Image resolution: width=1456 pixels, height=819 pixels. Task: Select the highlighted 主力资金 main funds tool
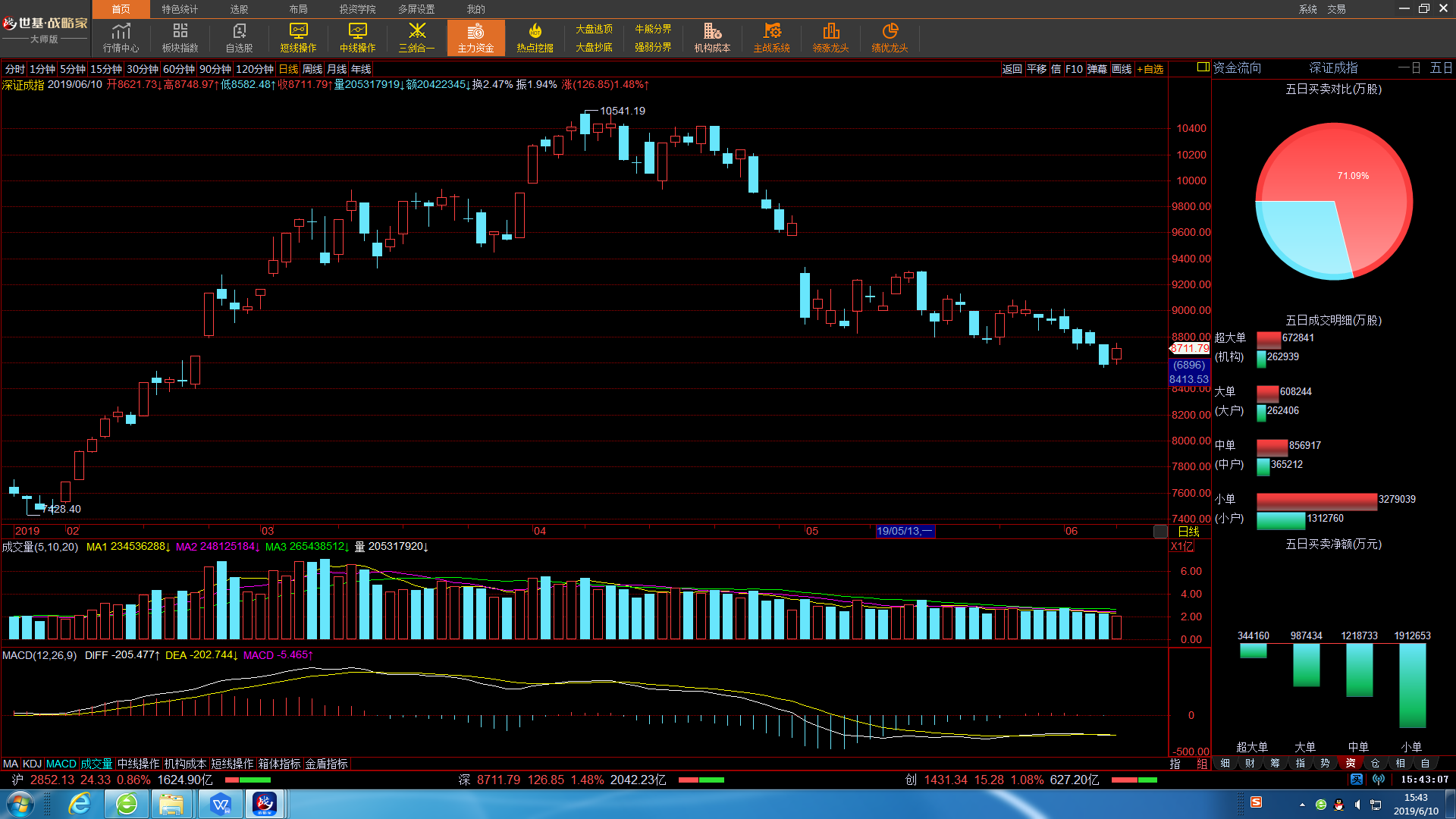(x=475, y=37)
